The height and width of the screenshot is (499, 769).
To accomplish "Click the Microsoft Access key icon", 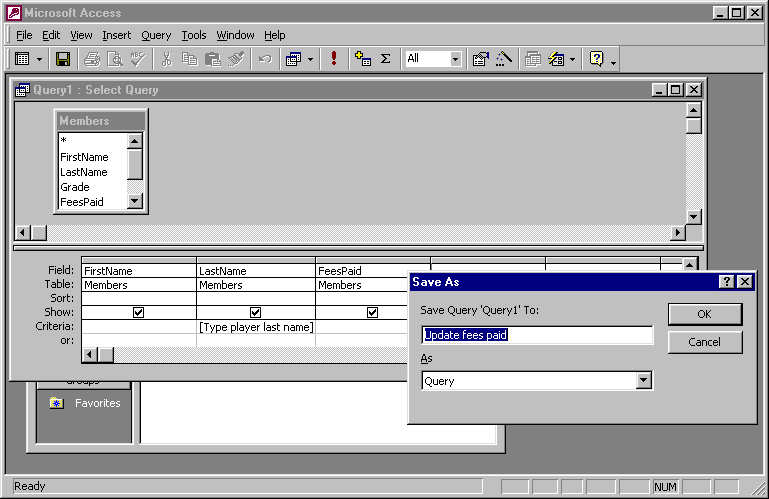I will pyautogui.click(x=14, y=13).
